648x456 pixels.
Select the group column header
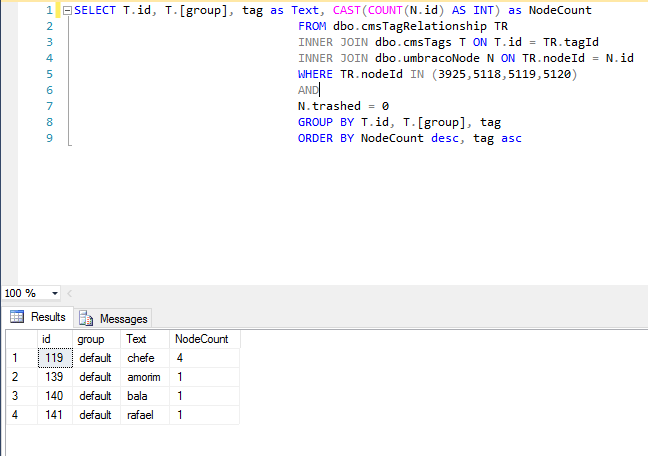pyautogui.click(x=96, y=339)
